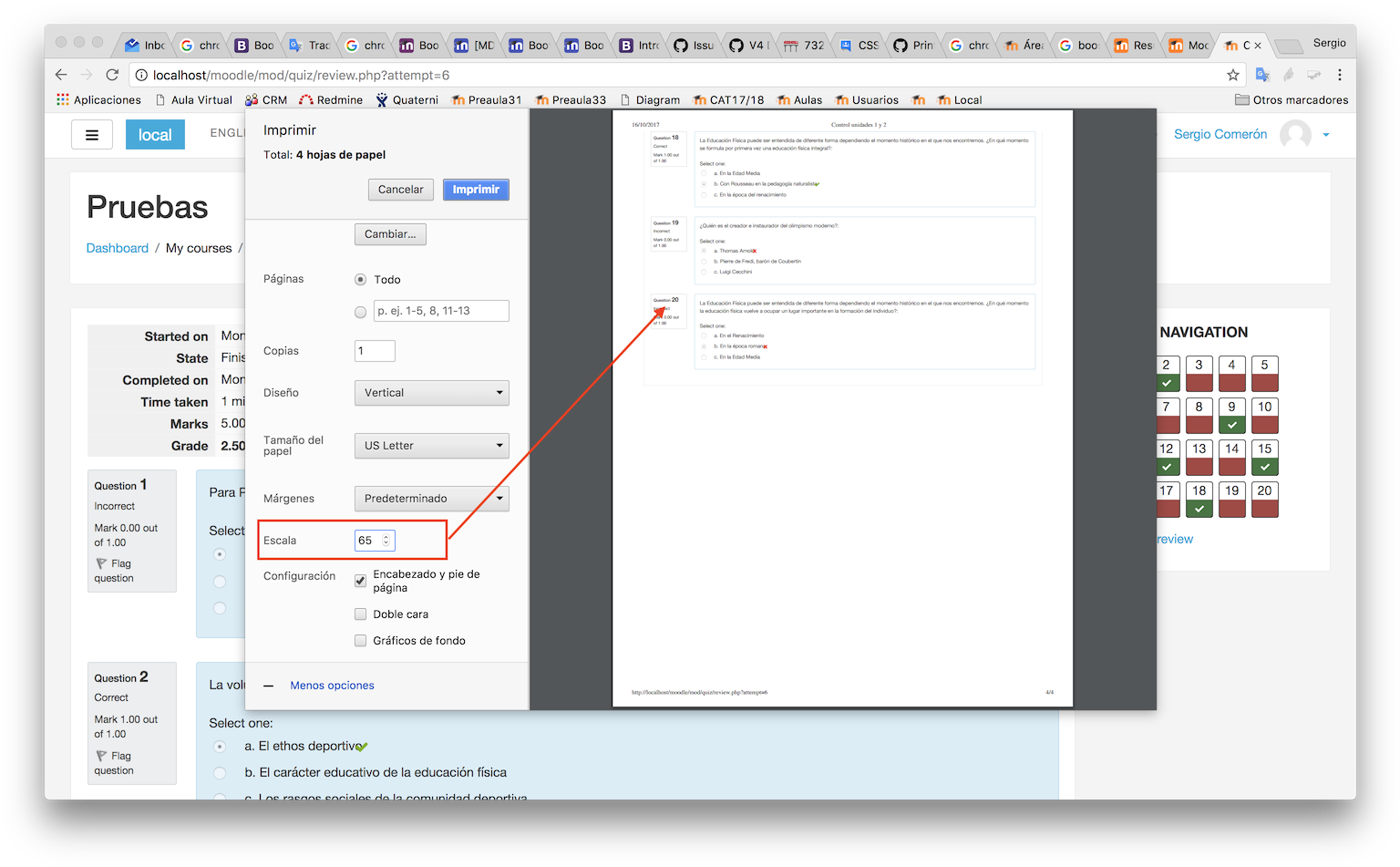This screenshot has width=1400, height=867.
Task: Enable the Doble cara checkbox
Action: click(360, 614)
